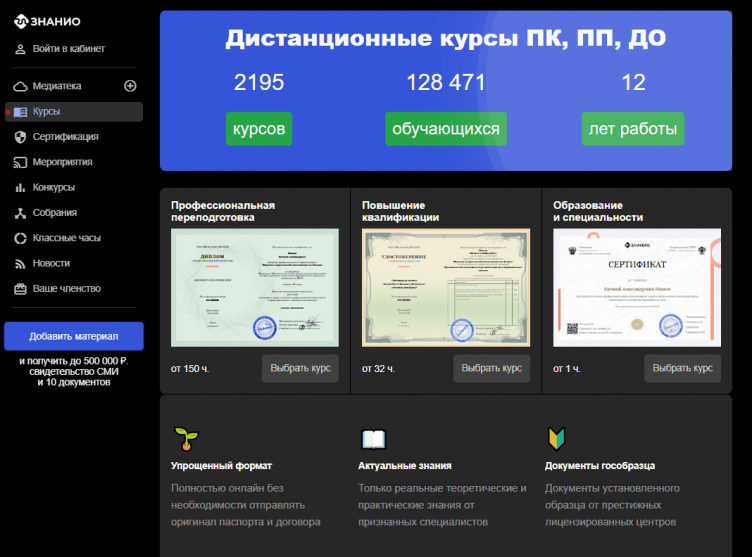Viewport: 752px width, 557px height.
Task: Choose course under Повышение квалификации
Action: point(492,368)
